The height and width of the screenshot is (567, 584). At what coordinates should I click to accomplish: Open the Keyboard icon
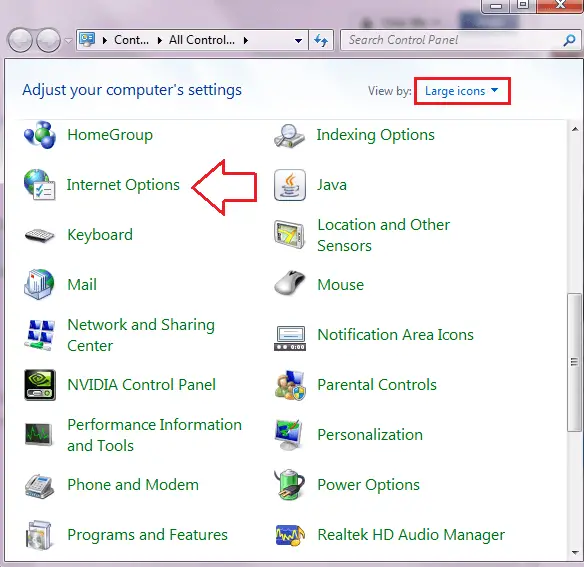pyautogui.click(x=40, y=235)
